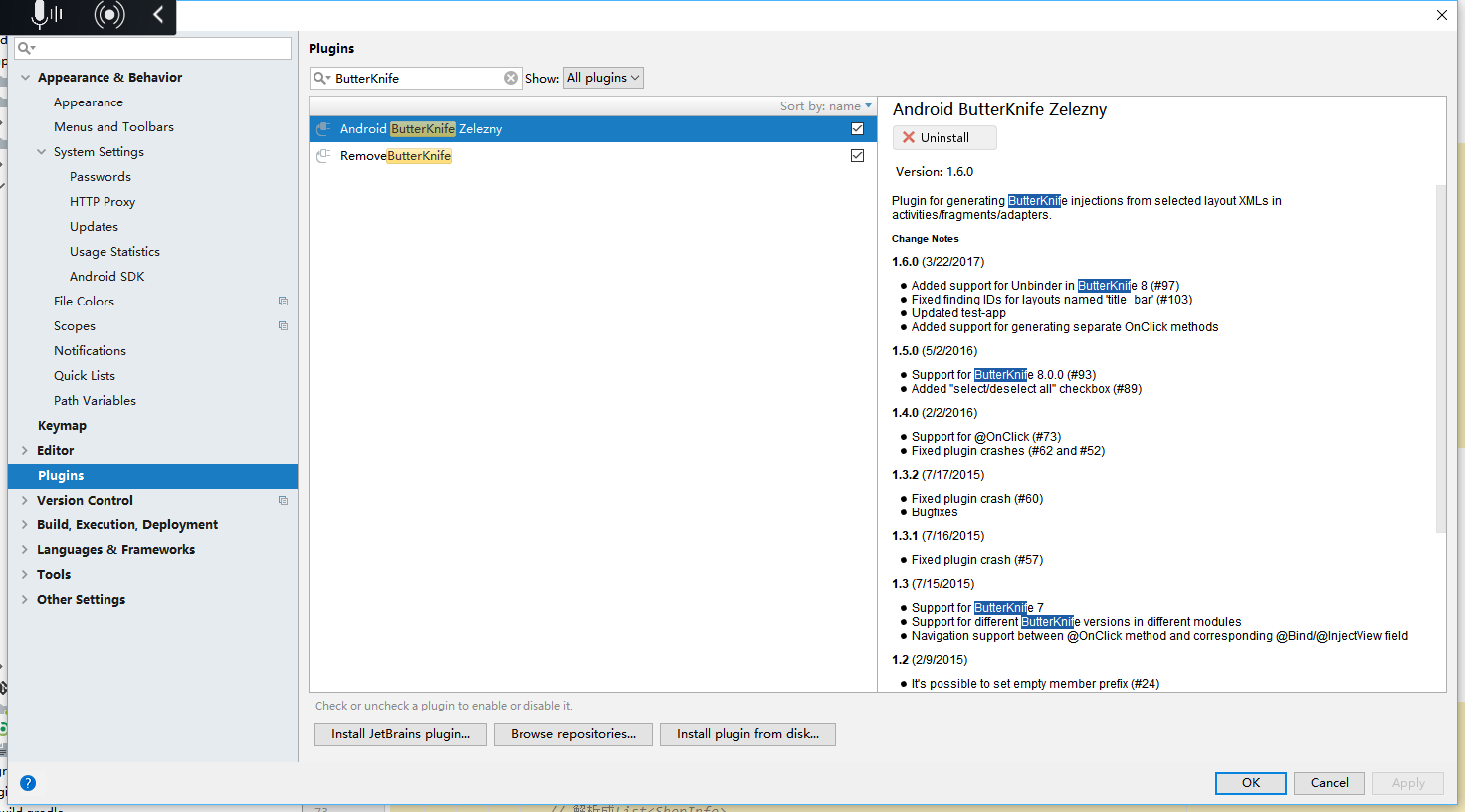Screen dimensions: 1465x812
Task: Collapse the System Settings subsection
Action: click(41, 152)
